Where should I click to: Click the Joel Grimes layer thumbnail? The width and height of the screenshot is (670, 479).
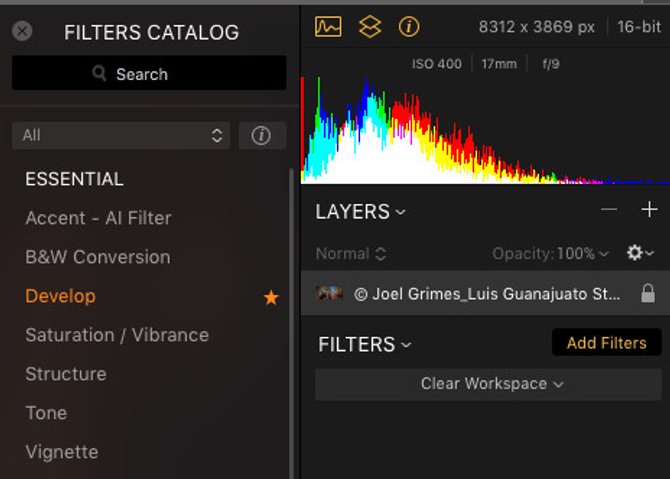tap(329, 293)
